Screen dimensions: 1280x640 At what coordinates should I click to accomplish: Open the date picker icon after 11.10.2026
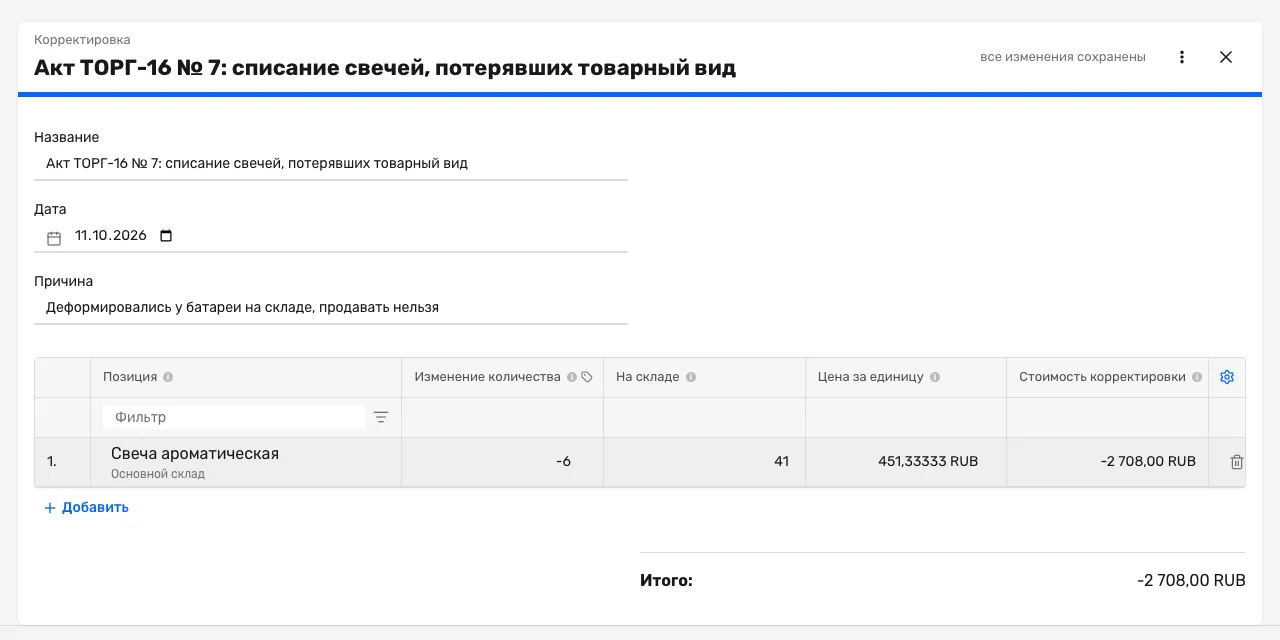(x=166, y=236)
